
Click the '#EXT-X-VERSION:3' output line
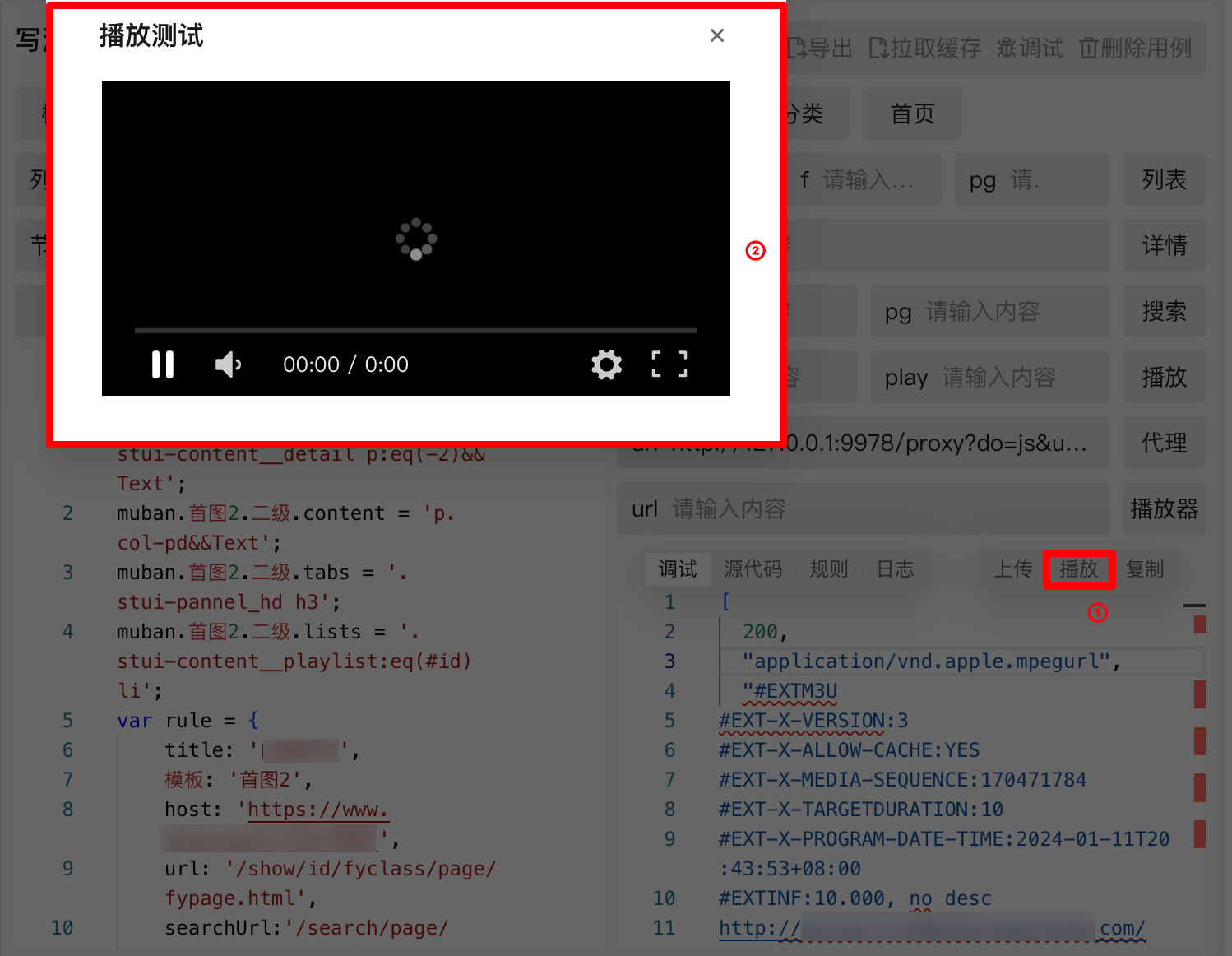click(813, 721)
